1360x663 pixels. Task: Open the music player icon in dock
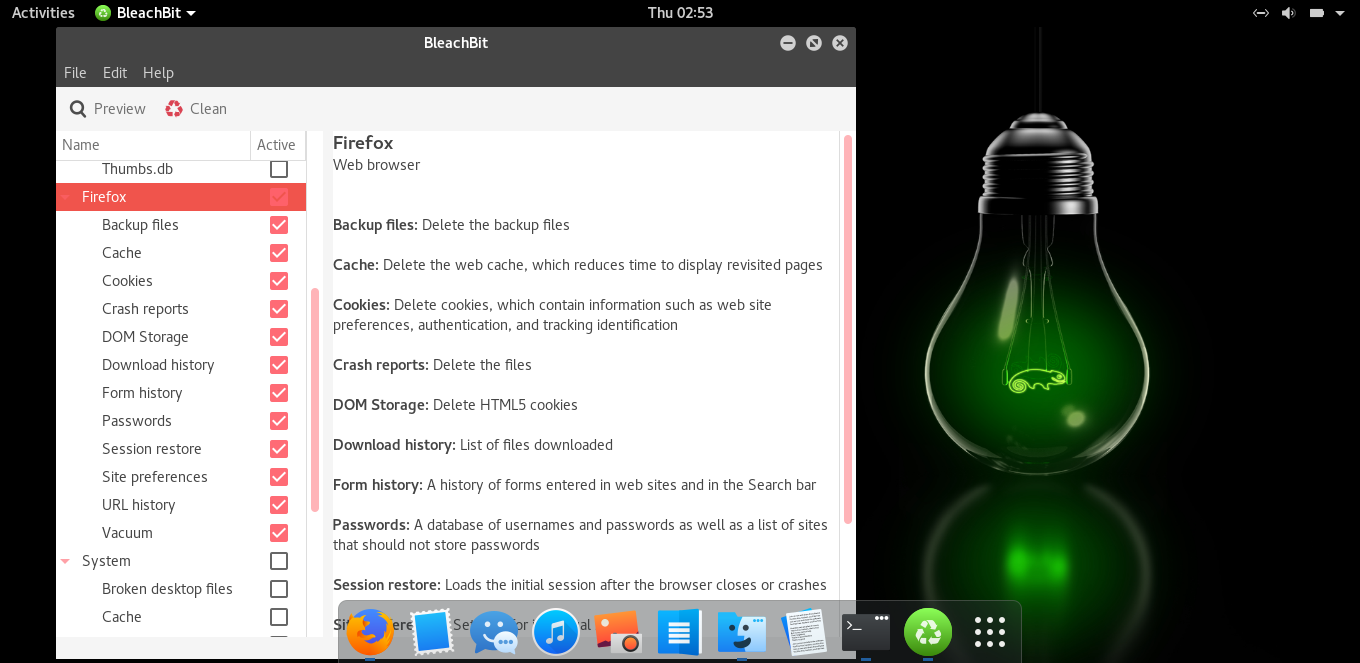(x=556, y=632)
